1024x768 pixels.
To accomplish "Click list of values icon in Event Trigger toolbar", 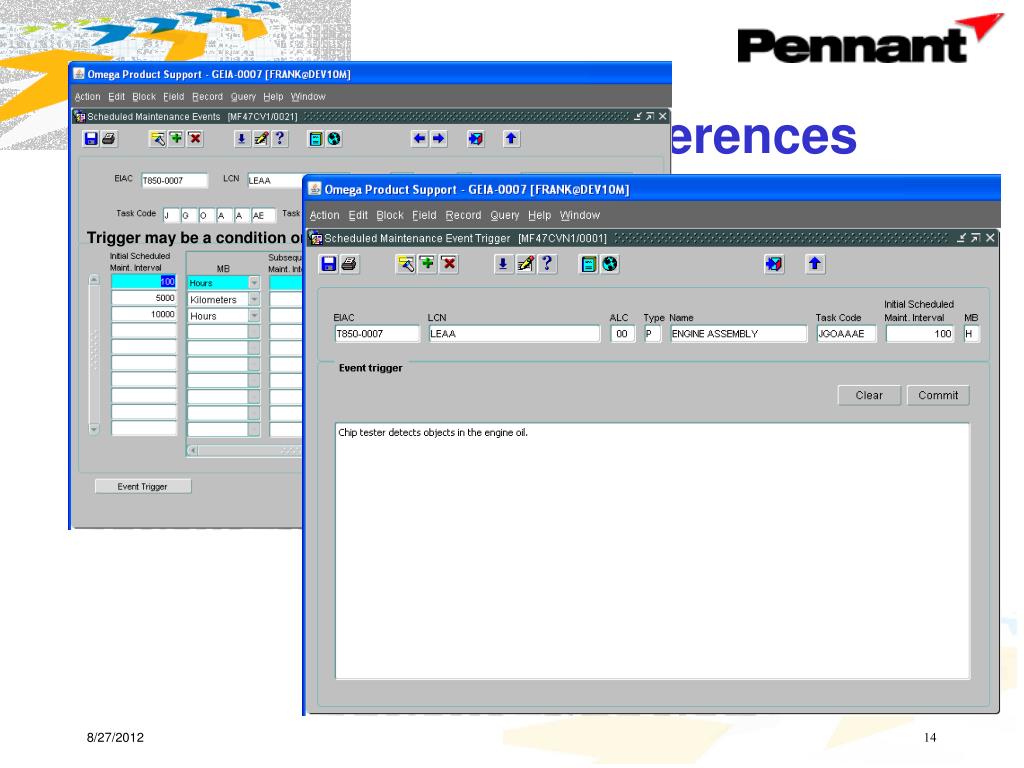I will point(588,264).
